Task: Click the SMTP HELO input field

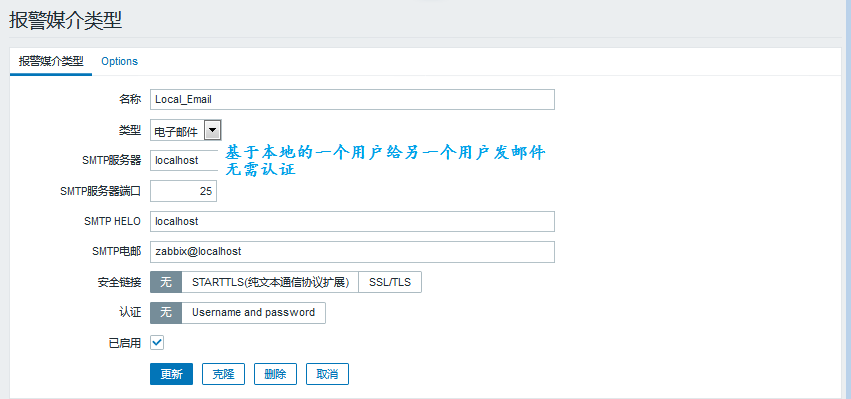Action: (352, 221)
